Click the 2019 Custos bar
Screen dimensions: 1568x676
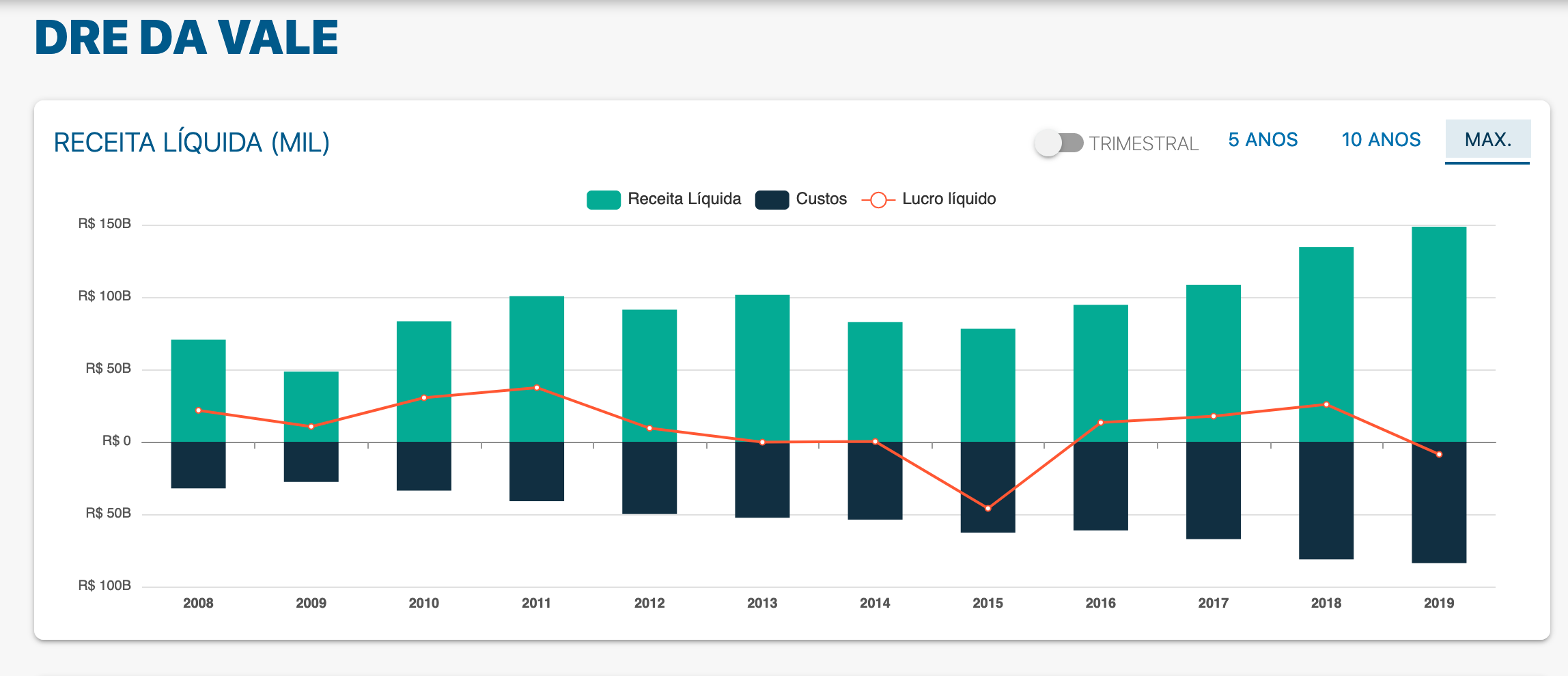pyautogui.click(x=1439, y=503)
